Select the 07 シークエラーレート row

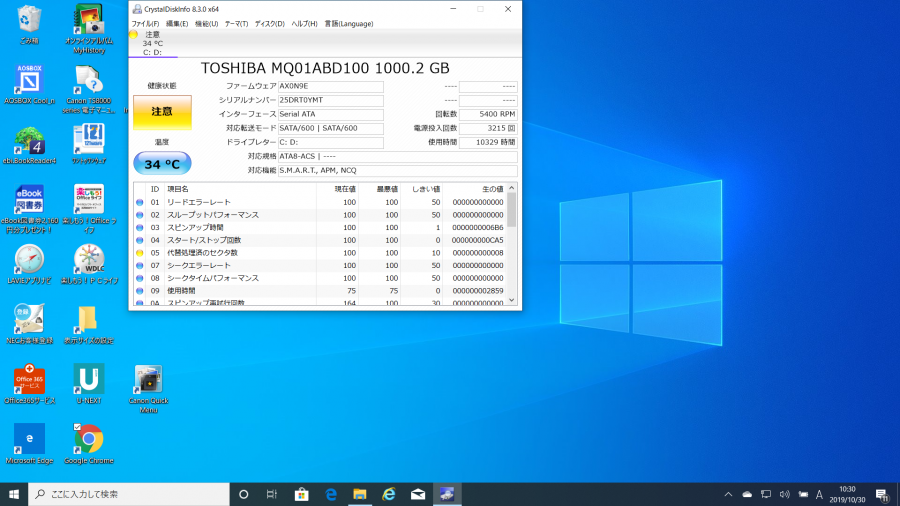click(x=320, y=265)
